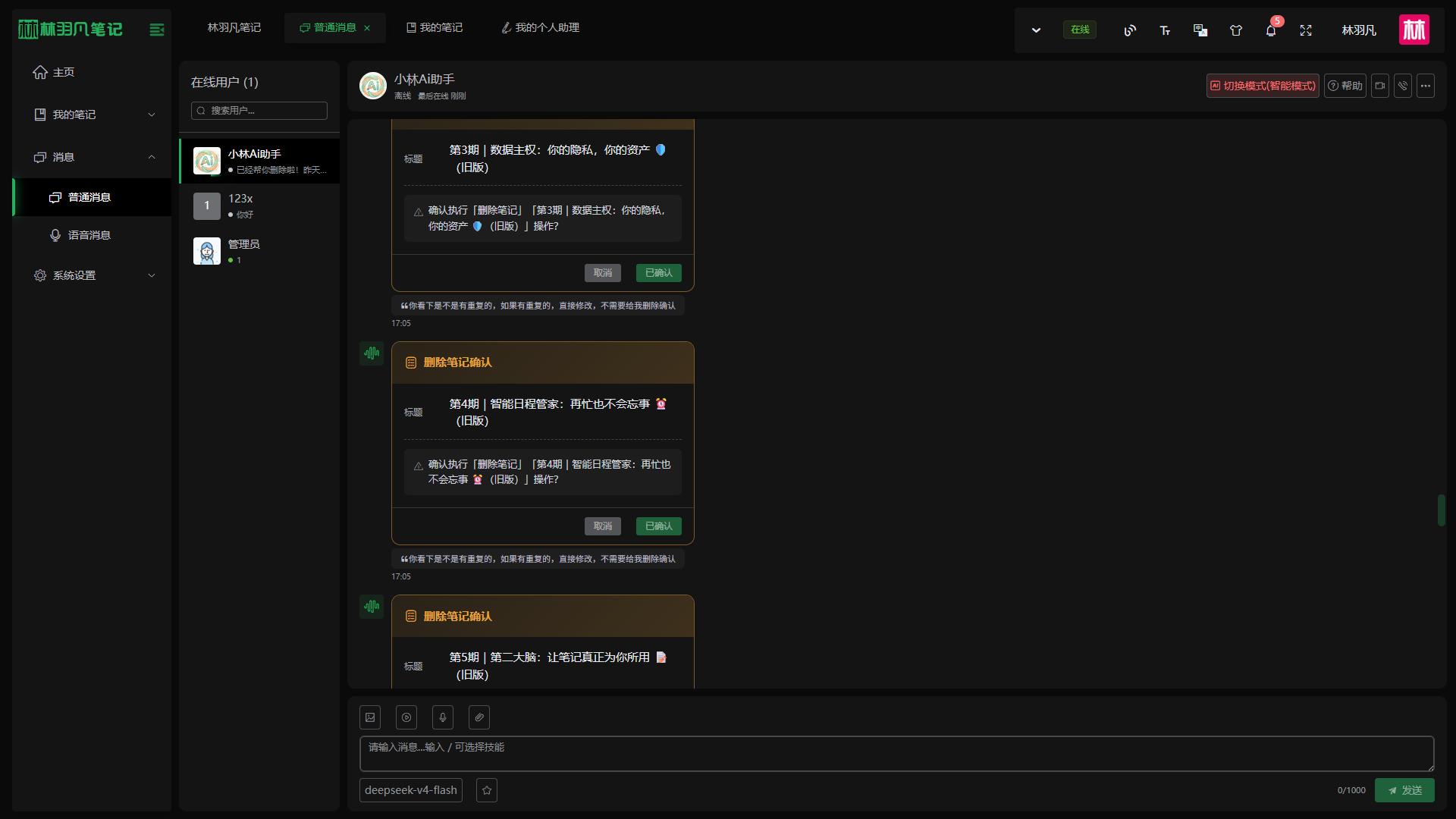This screenshot has width=1456, height=819.
Task: Click the image upload icon
Action: [x=370, y=717]
